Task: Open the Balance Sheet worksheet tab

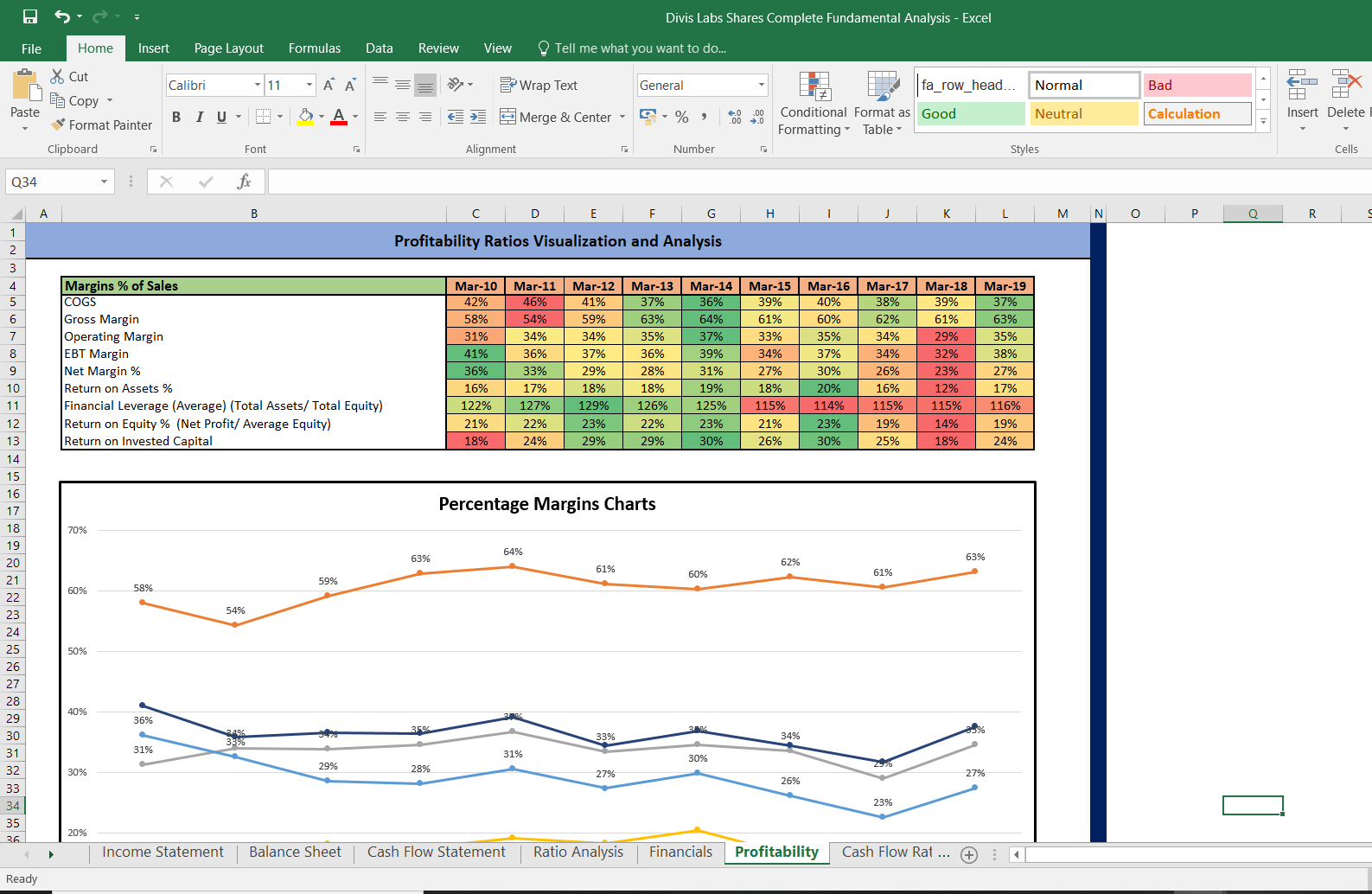Action: 295,852
